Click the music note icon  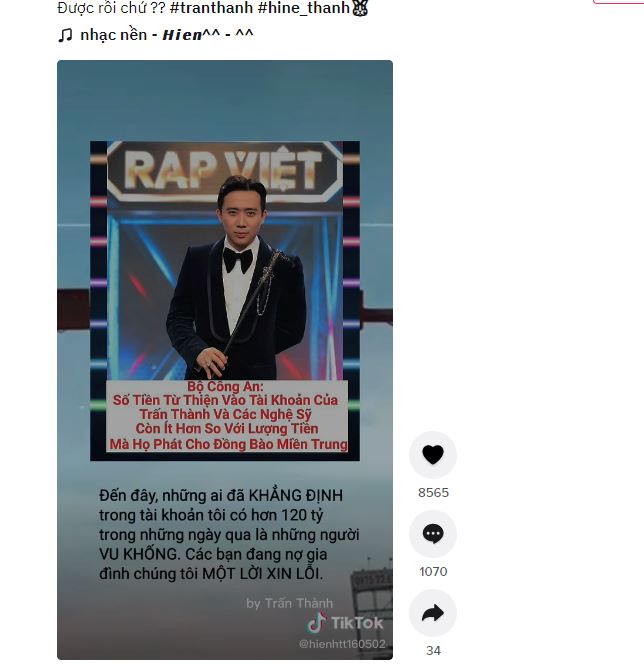[x=65, y=35]
